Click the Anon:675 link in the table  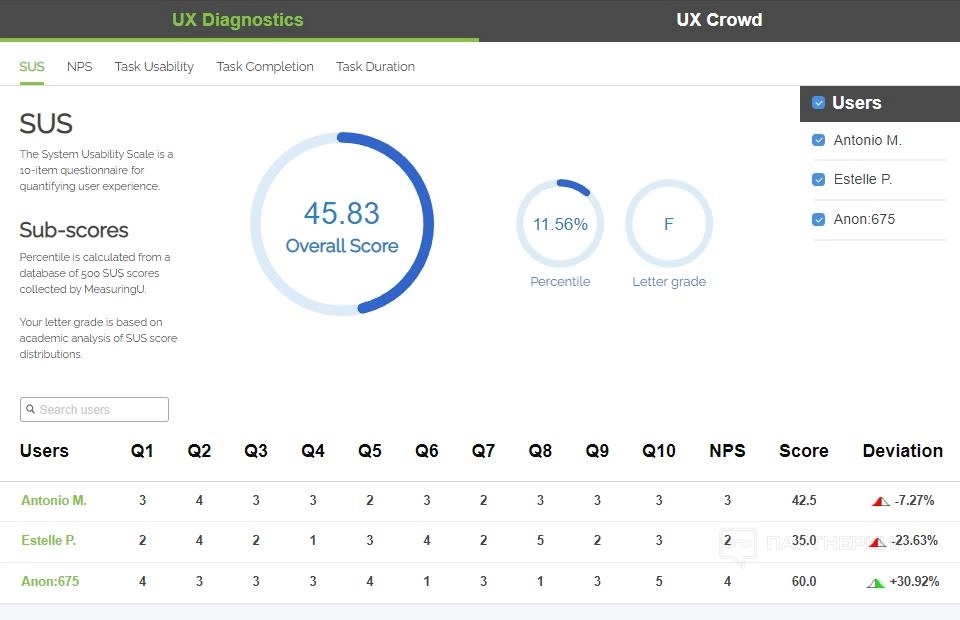tap(50, 582)
